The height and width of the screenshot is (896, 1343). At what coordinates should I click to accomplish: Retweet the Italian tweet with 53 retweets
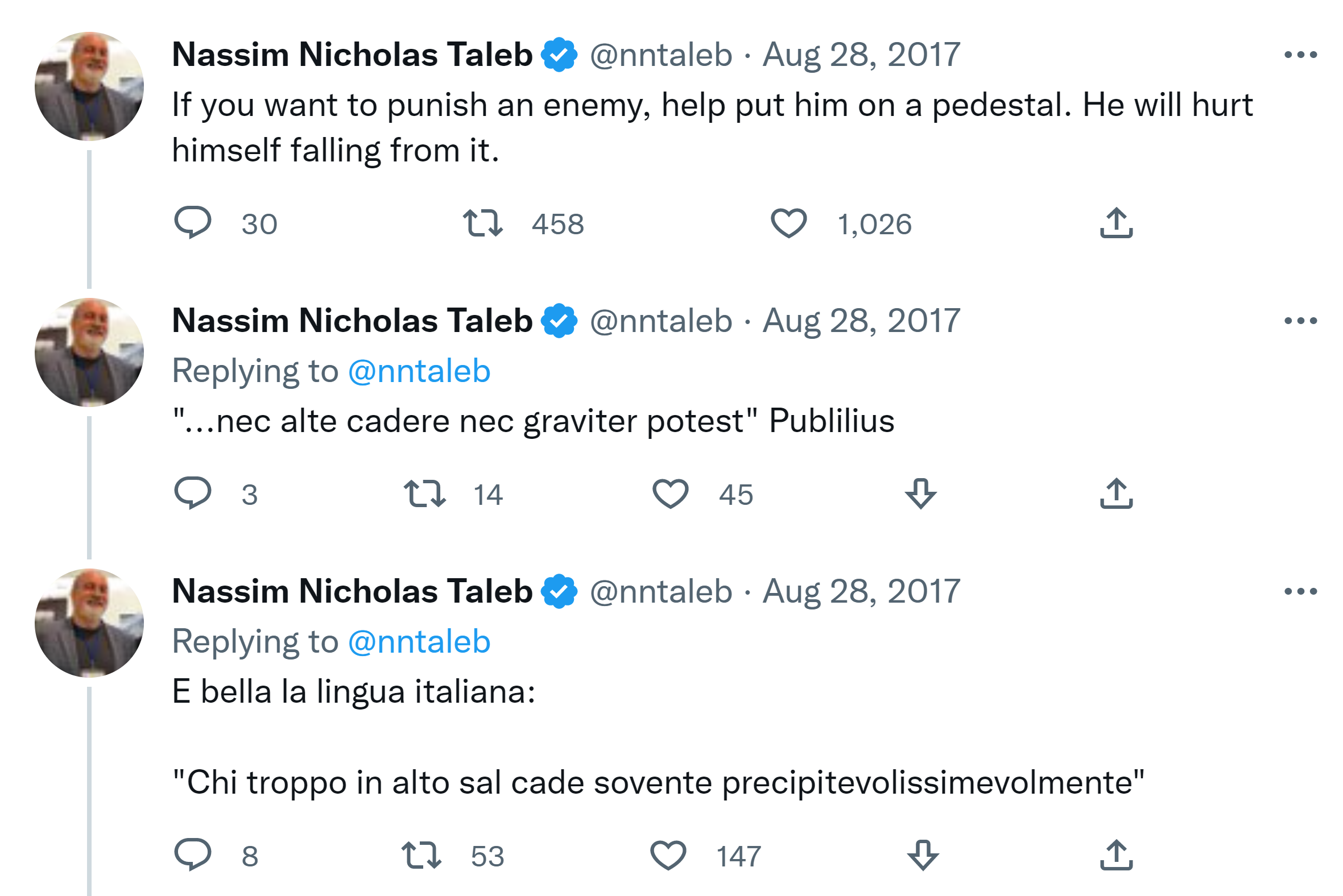422,856
